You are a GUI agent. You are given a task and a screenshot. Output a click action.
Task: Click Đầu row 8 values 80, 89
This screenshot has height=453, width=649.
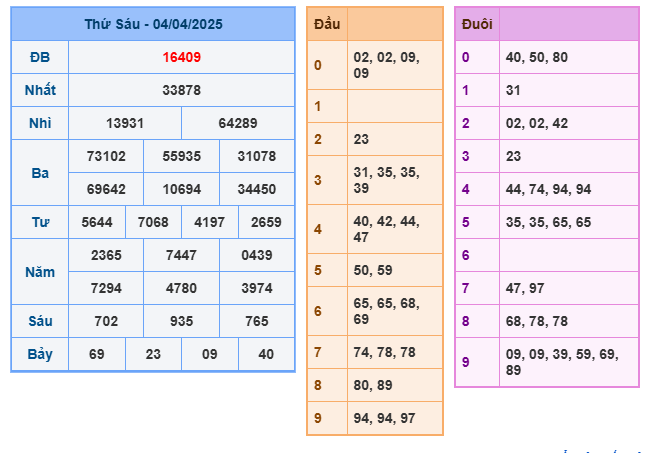pos(373,386)
